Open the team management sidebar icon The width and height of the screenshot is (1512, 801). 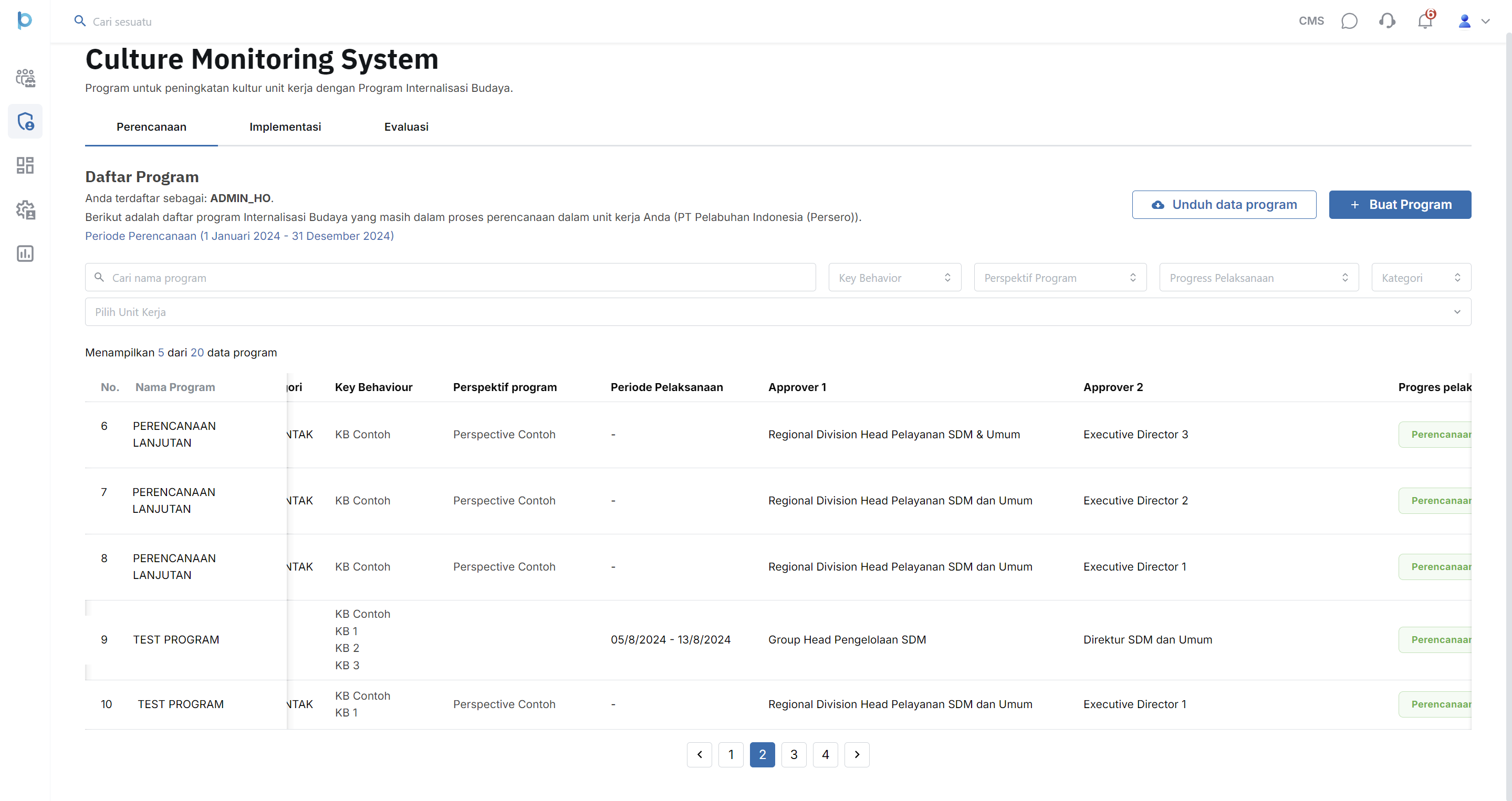[25, 78]
